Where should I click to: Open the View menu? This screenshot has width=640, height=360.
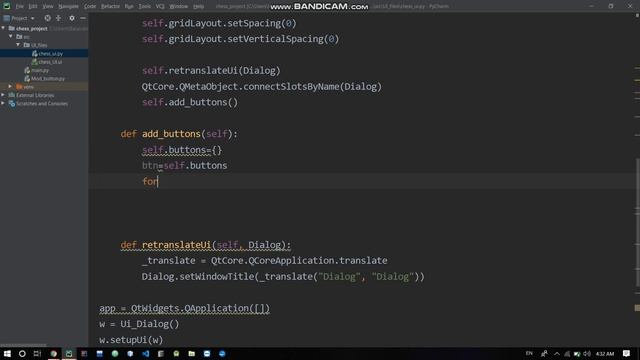tap(48, 7)
